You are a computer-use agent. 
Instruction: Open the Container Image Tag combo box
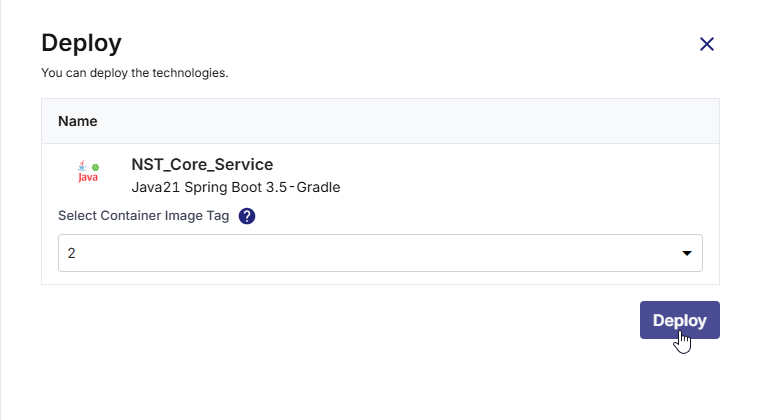tap(380, 253)
